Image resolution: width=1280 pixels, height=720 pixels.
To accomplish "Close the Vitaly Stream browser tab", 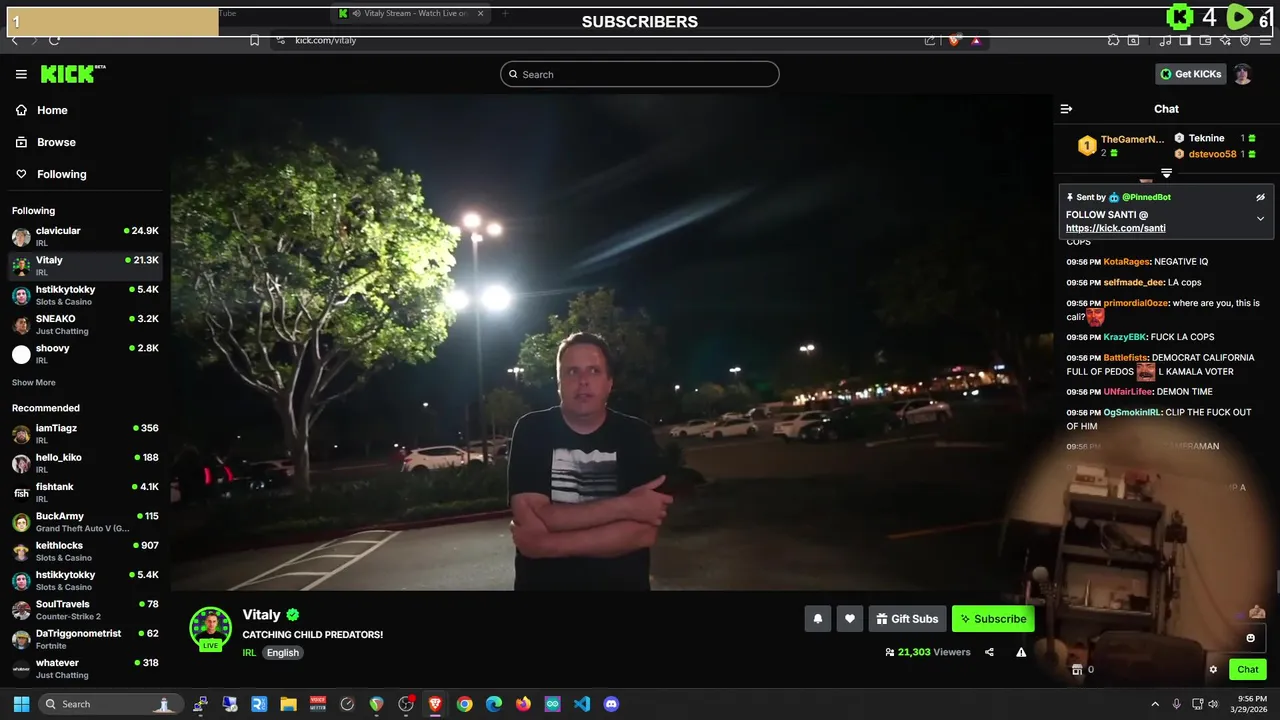I will click(480, 13).
